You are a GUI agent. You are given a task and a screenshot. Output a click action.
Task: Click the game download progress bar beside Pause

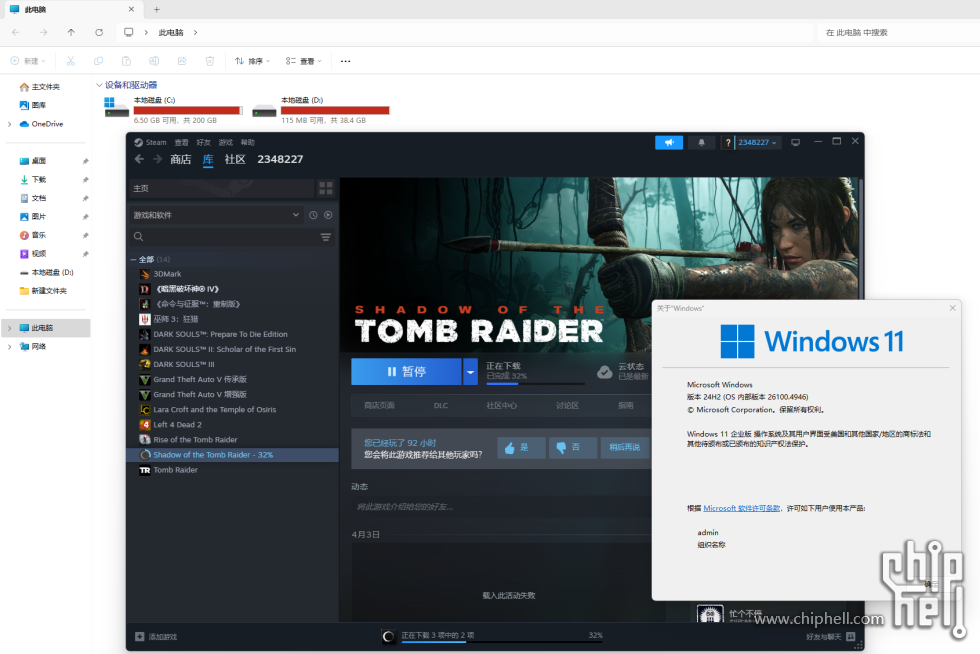click(535, 383)
